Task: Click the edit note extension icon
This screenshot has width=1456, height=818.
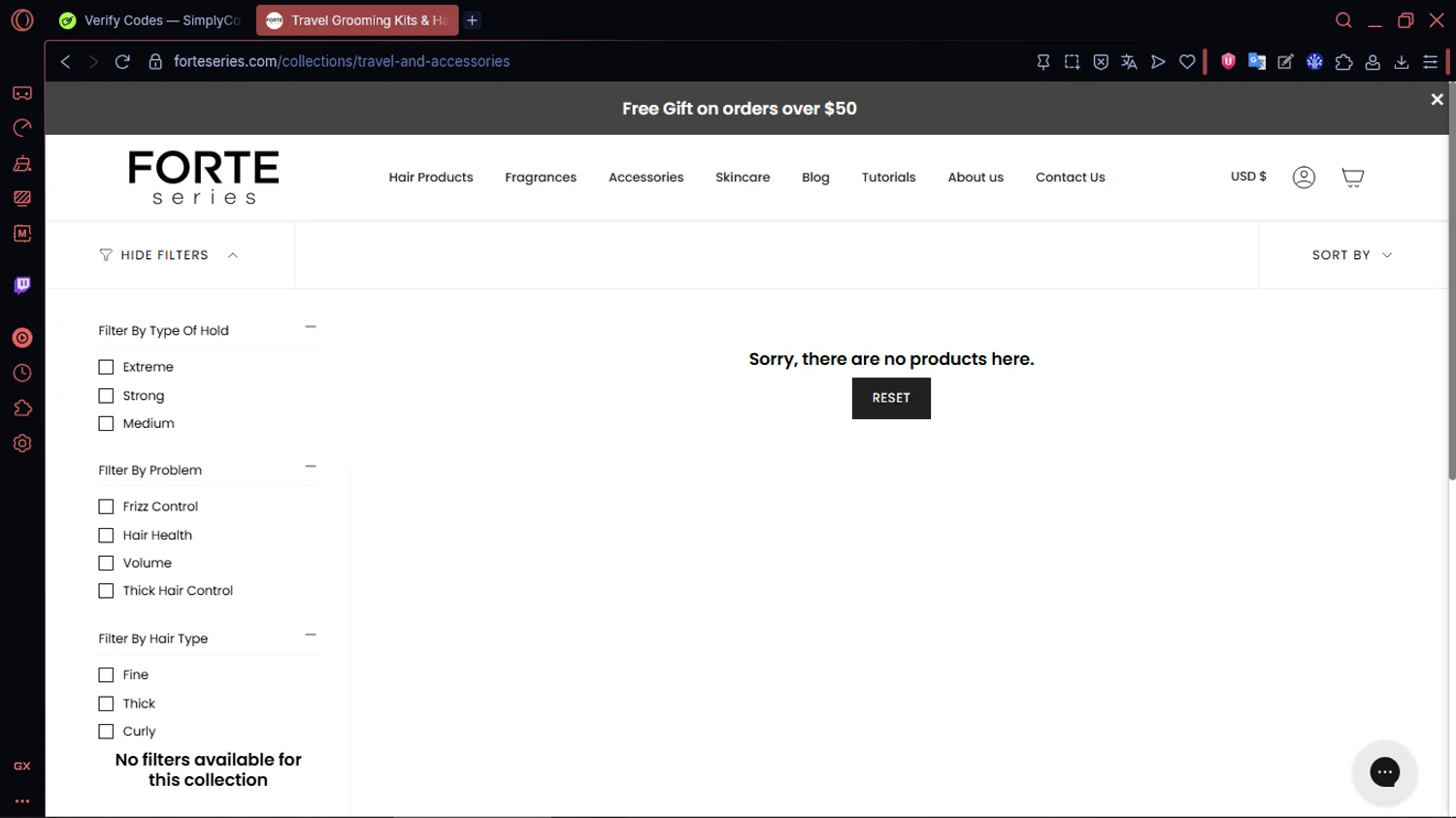Action: [1285, 61]
